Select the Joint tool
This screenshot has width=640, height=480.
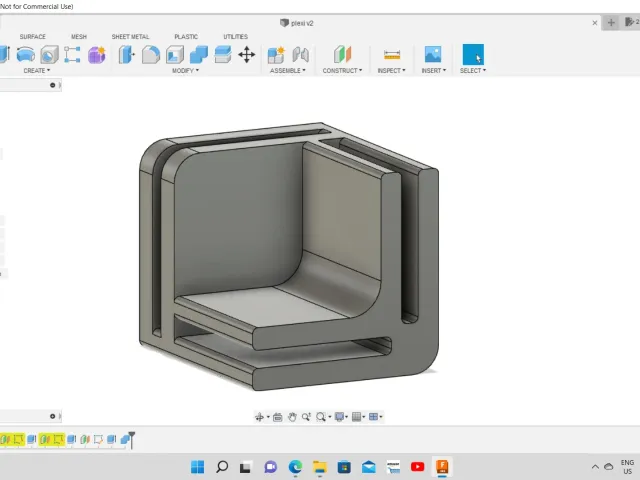300,54
